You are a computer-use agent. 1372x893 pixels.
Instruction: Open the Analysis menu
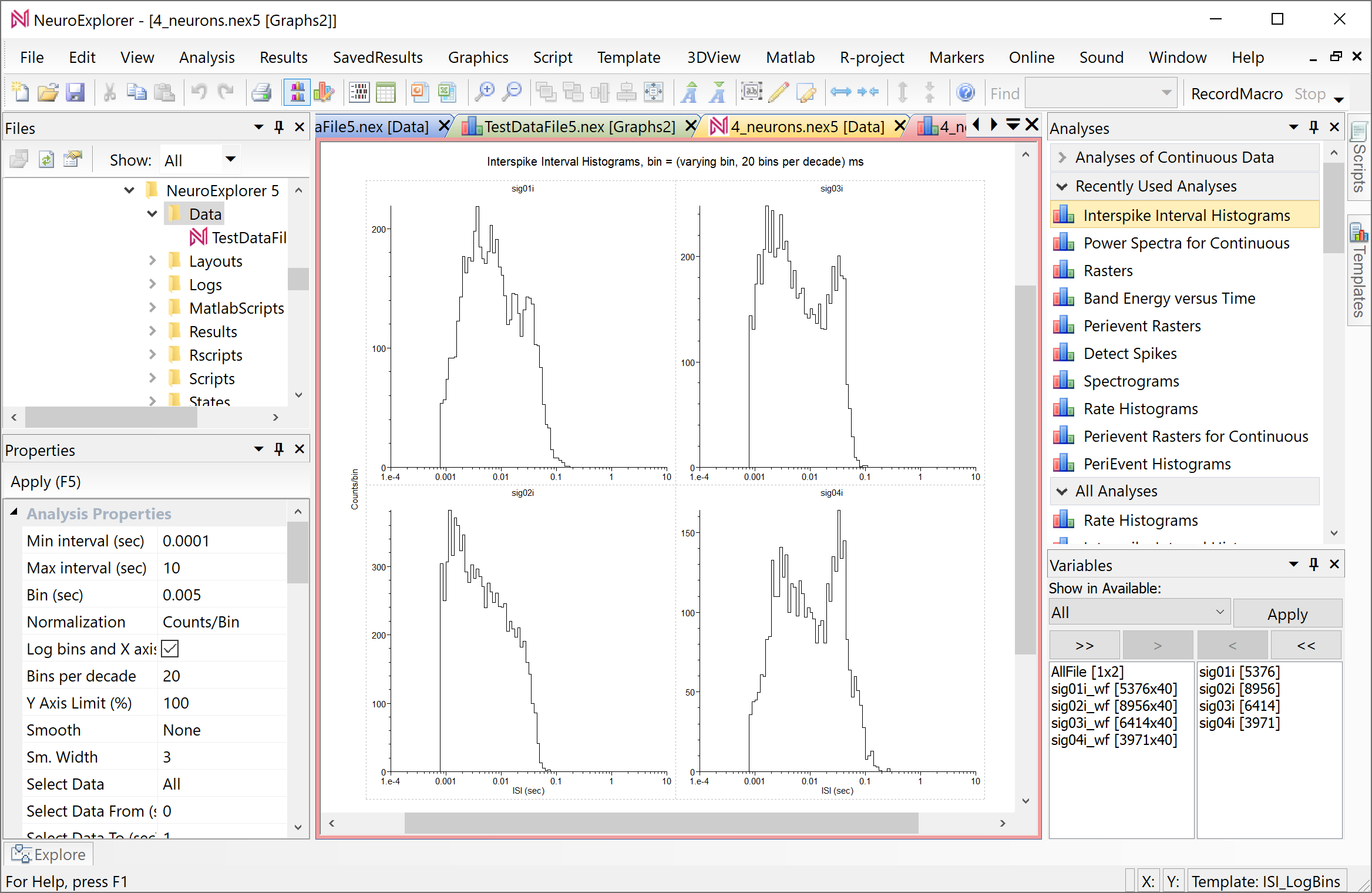click(207, 58)
